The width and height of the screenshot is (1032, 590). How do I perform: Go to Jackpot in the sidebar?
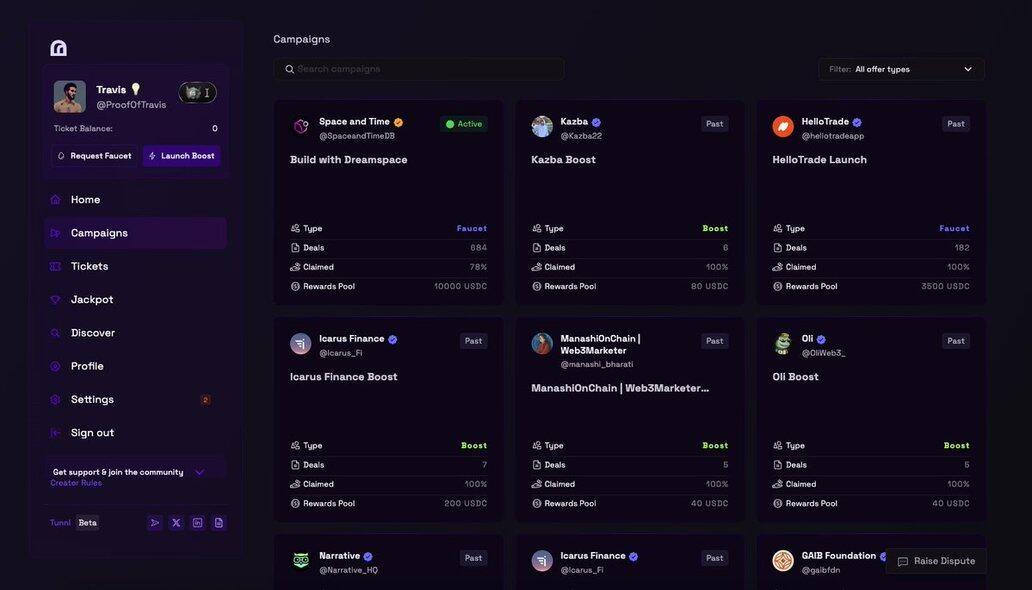point(91,300)
